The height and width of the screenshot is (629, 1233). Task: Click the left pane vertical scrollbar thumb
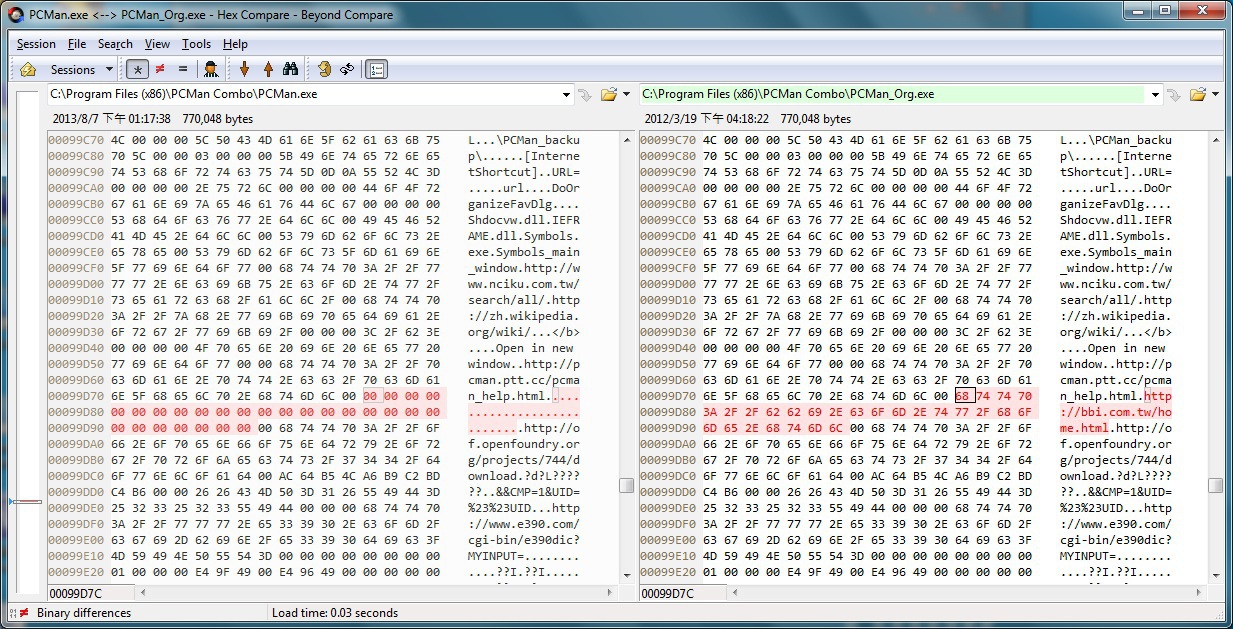[626, 485]
